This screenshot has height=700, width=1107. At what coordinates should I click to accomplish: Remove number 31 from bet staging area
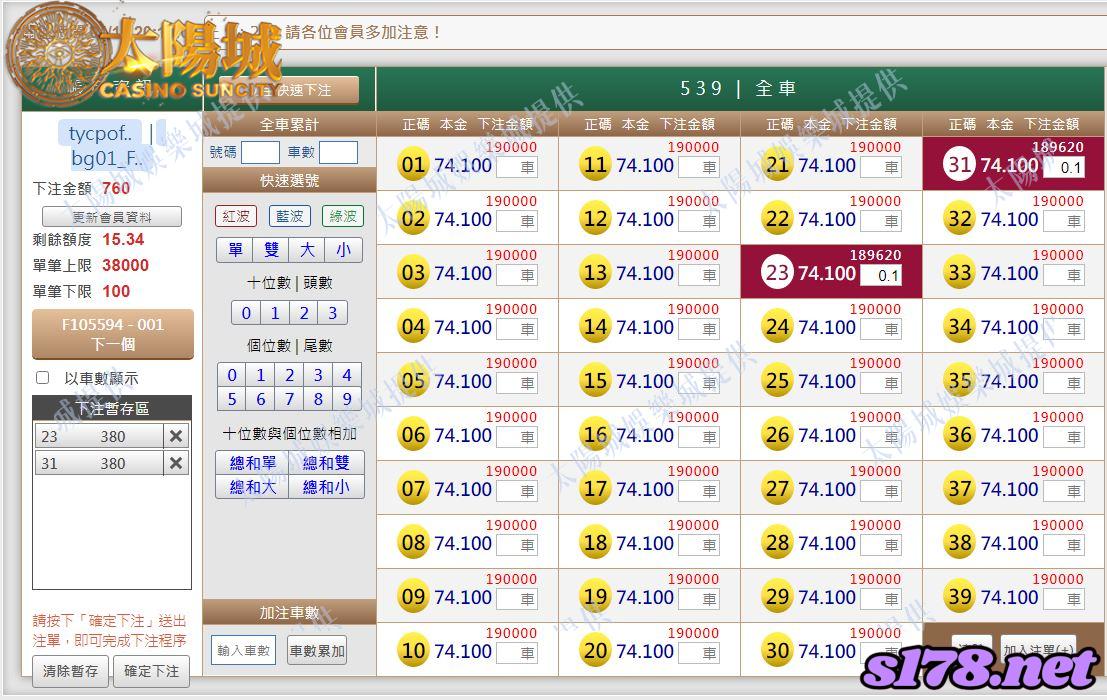click(176, 463)
